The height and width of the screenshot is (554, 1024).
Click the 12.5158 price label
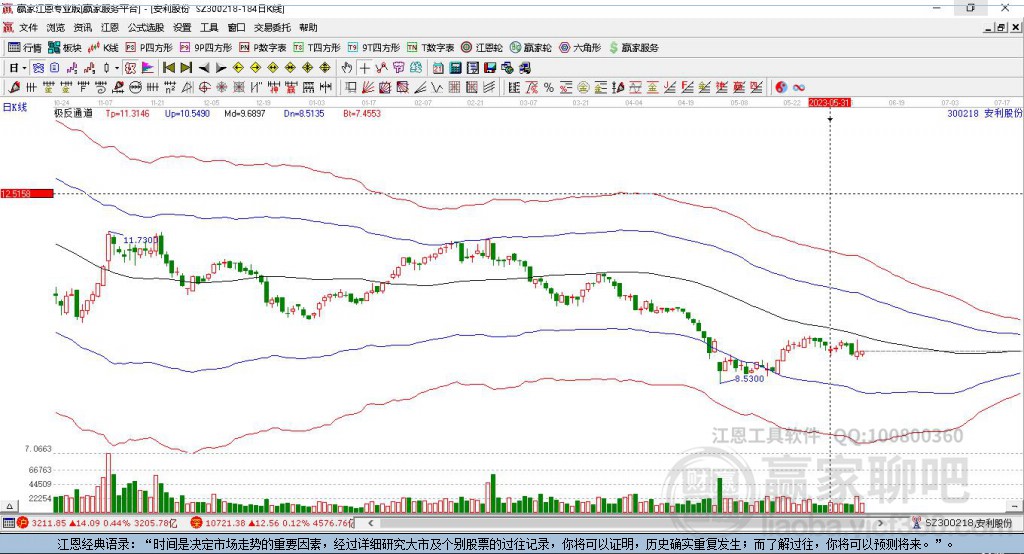(x=27, y=193)
